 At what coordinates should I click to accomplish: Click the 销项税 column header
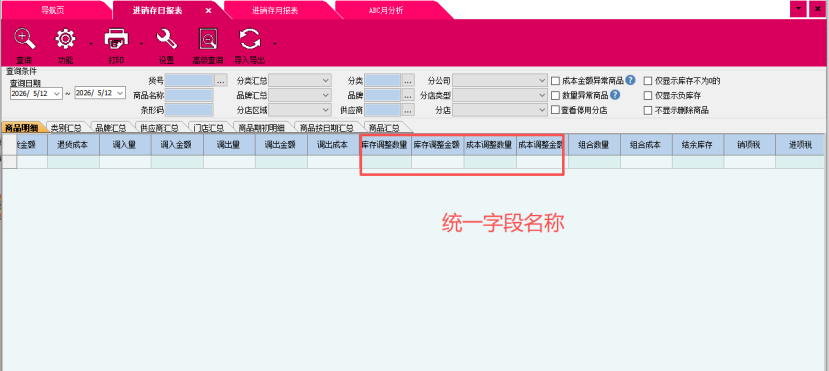pyautogui.click(x=750, y=145)
